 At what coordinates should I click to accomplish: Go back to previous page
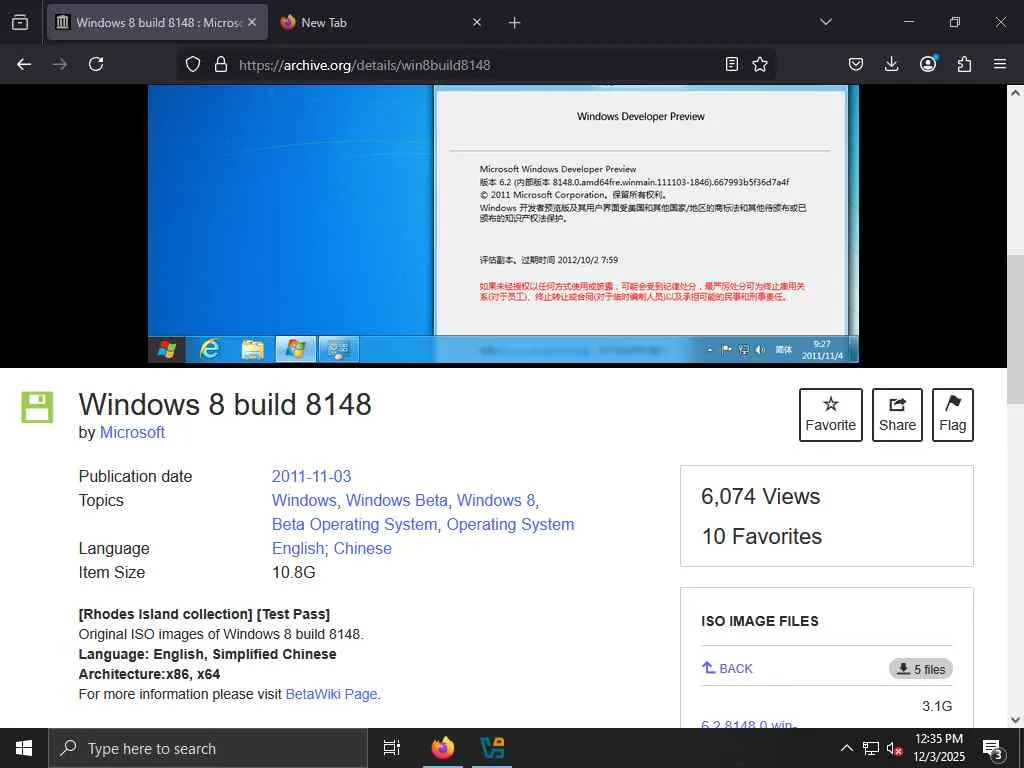click(x=24, y=64)
